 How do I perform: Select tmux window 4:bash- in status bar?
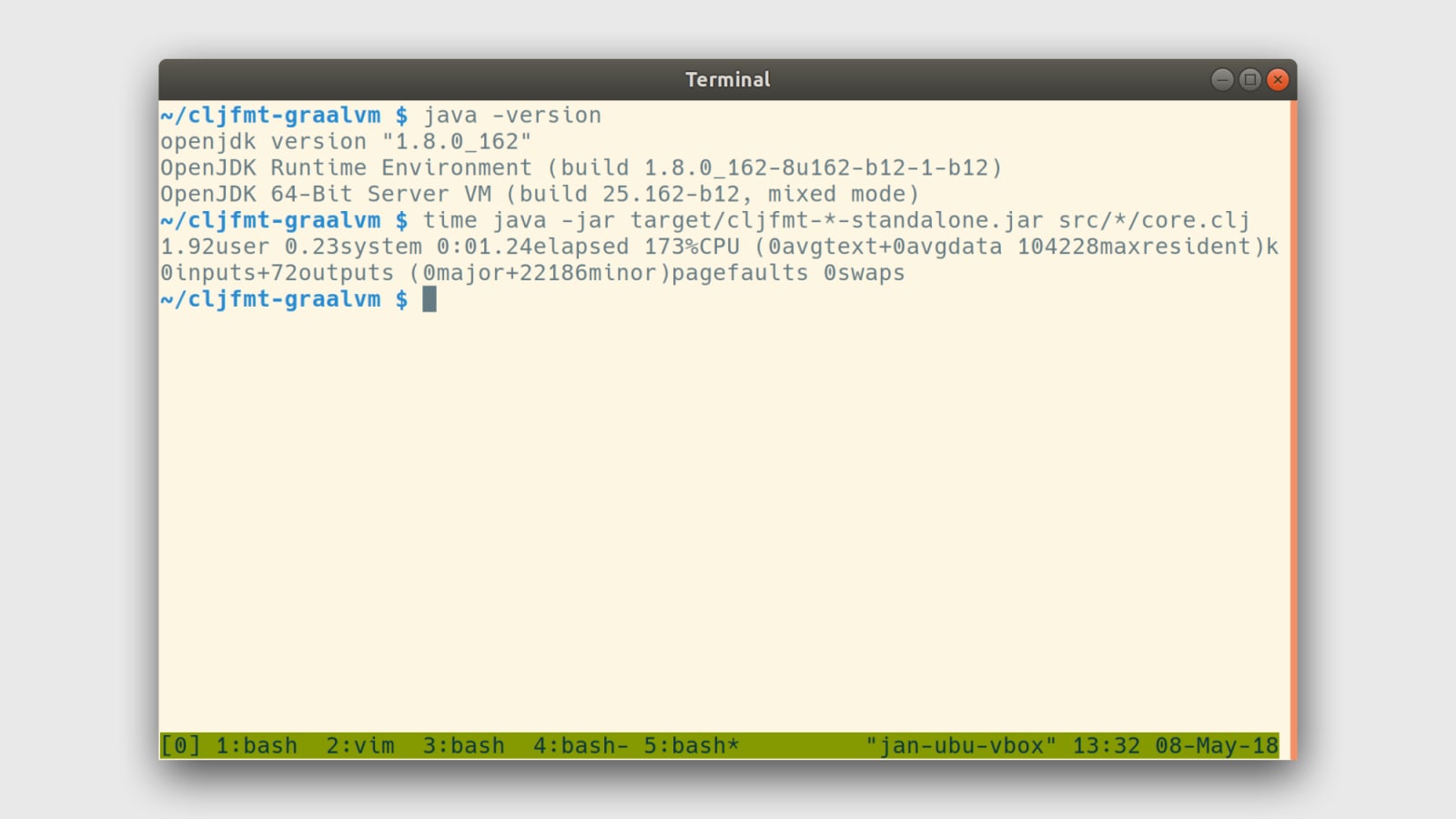click(x=581, y=745)
